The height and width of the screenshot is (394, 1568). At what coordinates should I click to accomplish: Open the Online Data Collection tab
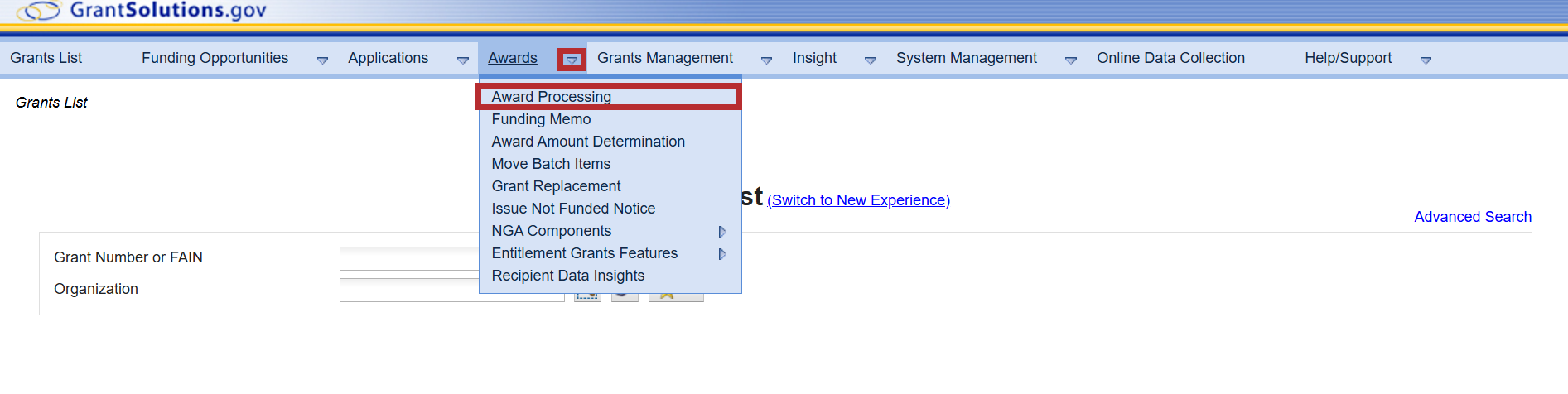click(x=1170, y=58)
